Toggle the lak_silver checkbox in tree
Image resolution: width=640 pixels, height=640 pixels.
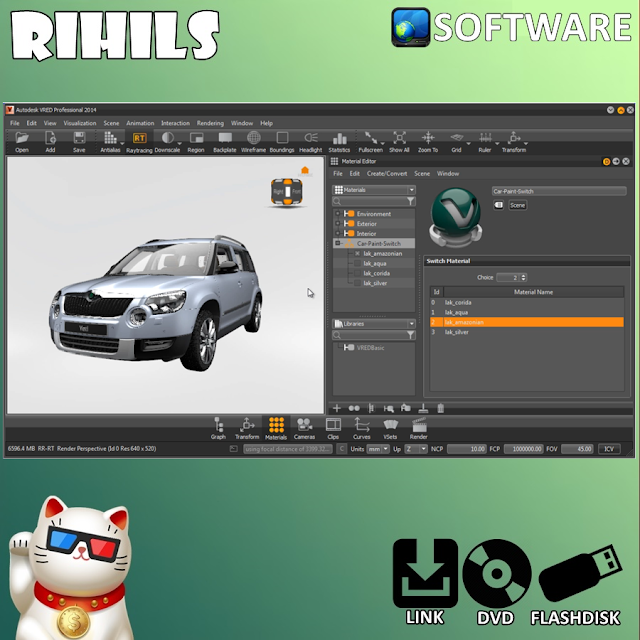tap(358, 283)
